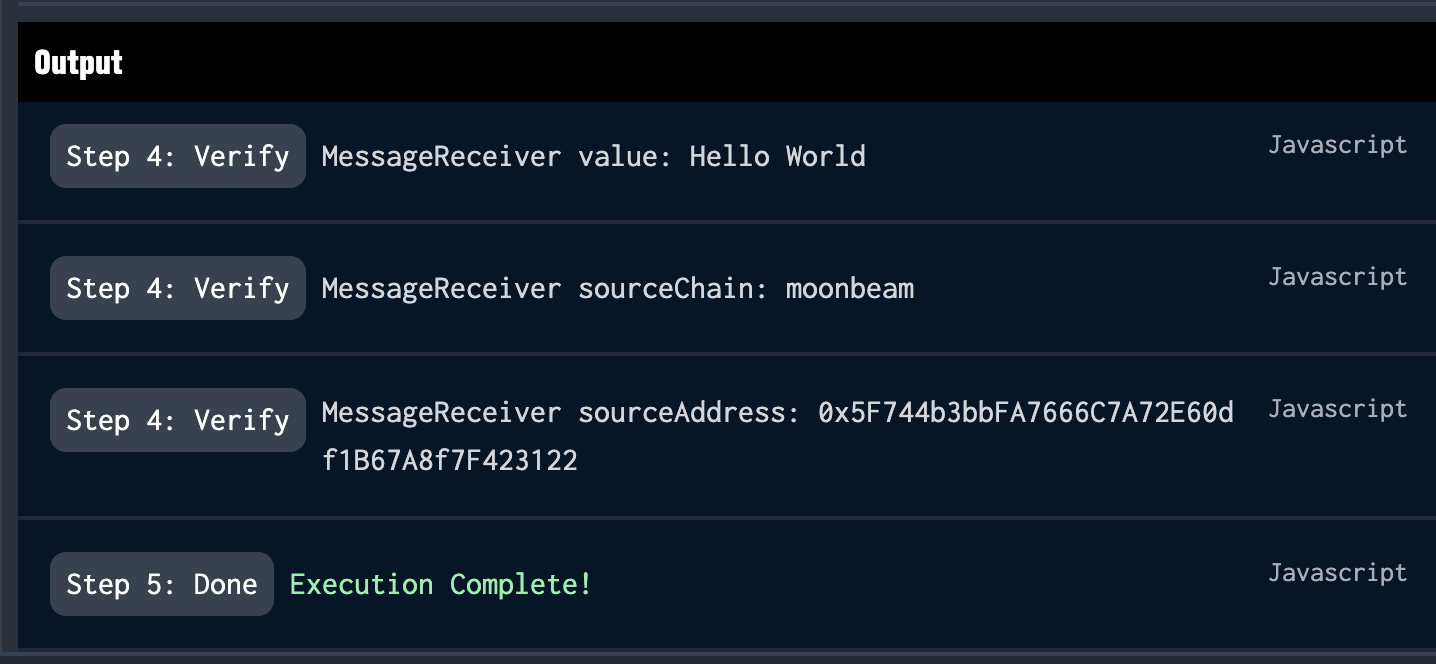The image size is (1436, 664).
Task: Click the Output panel header title
Action: coord(78,62)
